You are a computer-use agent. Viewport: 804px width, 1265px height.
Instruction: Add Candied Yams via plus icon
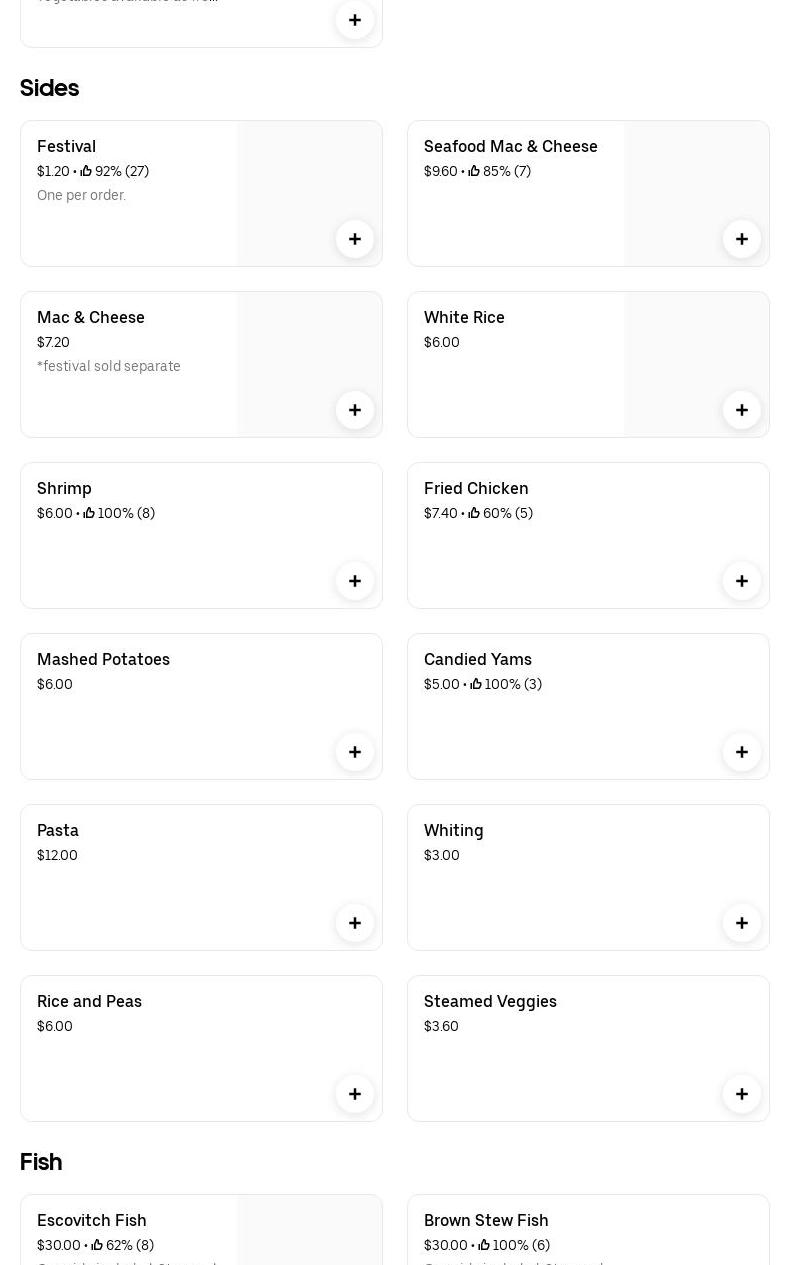click(x=742, y=752)
